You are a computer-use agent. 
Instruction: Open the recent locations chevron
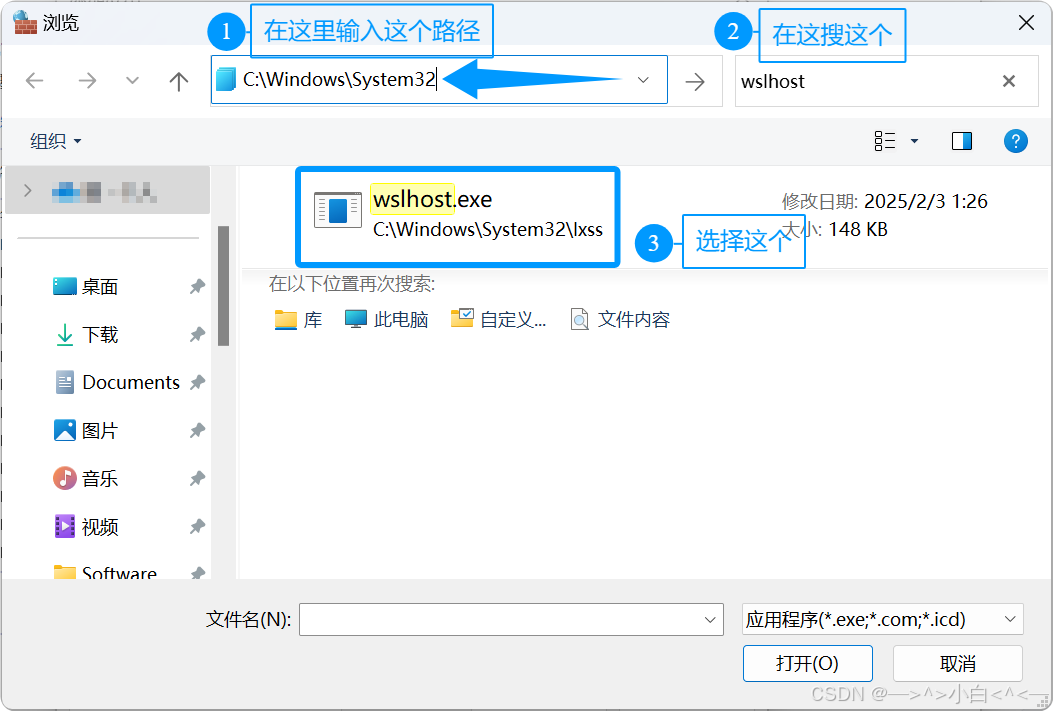pos(132,81)
